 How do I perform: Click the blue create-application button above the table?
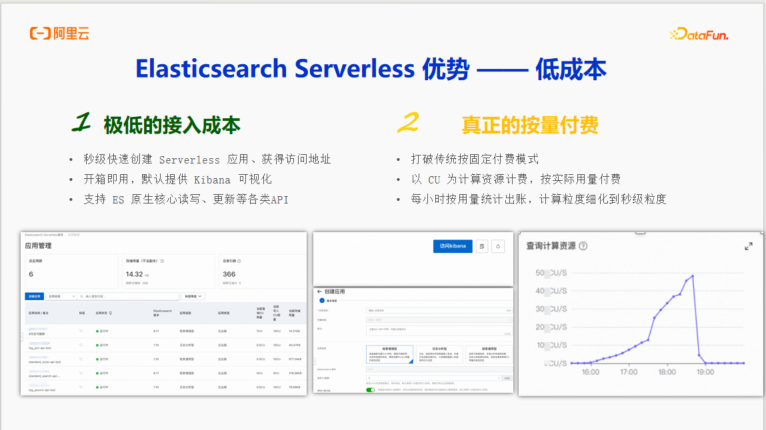(x=34, y=296)
